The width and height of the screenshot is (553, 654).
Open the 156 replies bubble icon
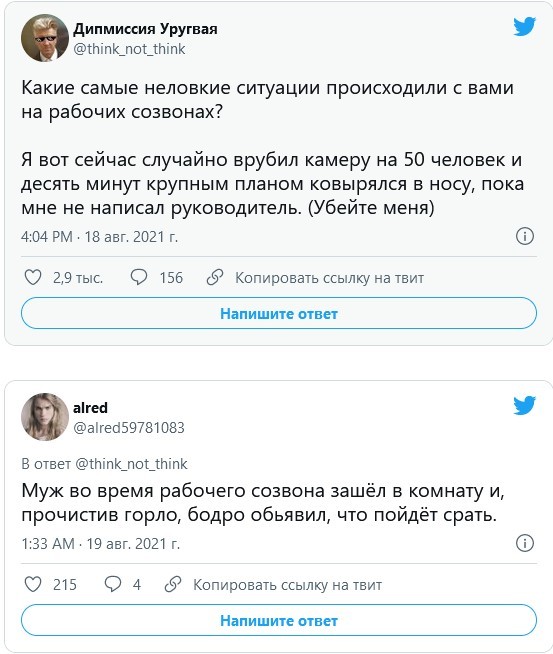coord(138,277)
